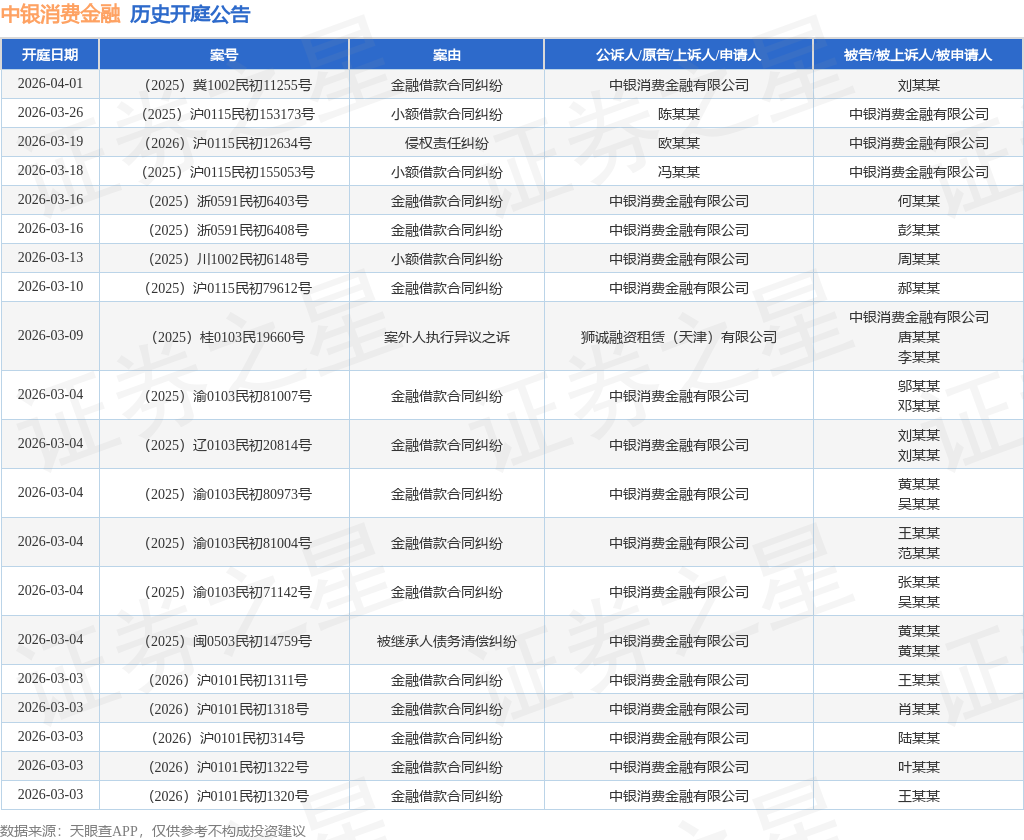Click defendant 张某某
The width and height of the screenshot is (1024, 840).
(918, 582)
